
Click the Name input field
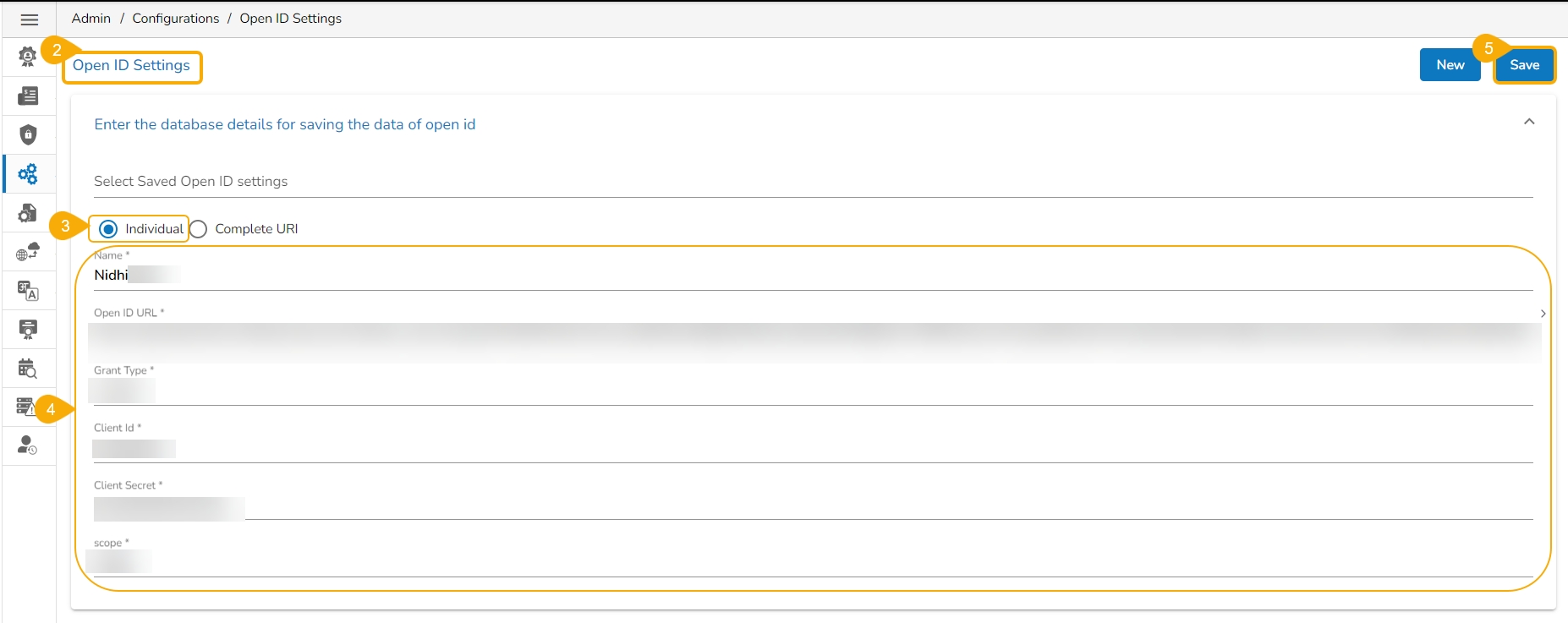pos(812,276)
